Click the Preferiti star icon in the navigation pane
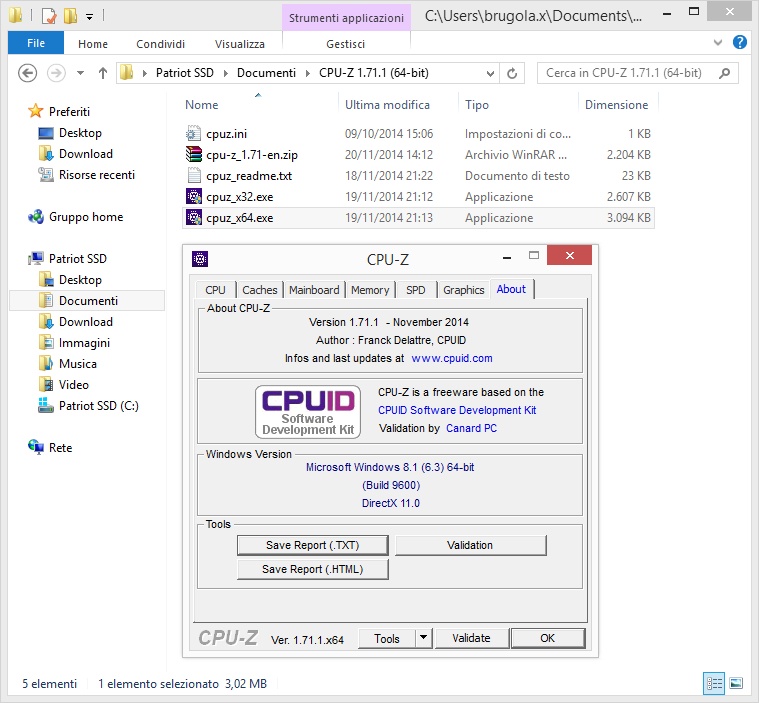The image size is (759, 703). point(35,111)
